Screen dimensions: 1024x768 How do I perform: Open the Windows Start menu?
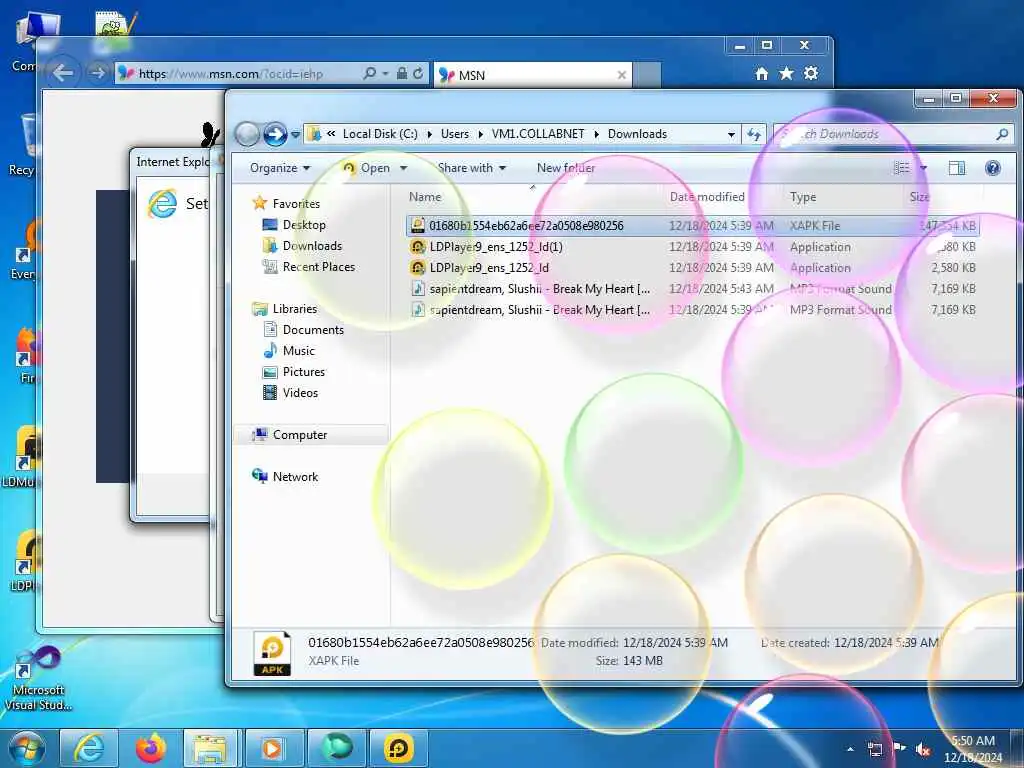26,748
